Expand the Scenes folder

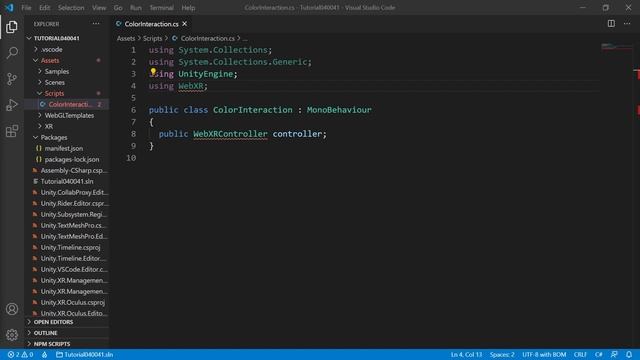pyautogui.click(x=55, y=82)
